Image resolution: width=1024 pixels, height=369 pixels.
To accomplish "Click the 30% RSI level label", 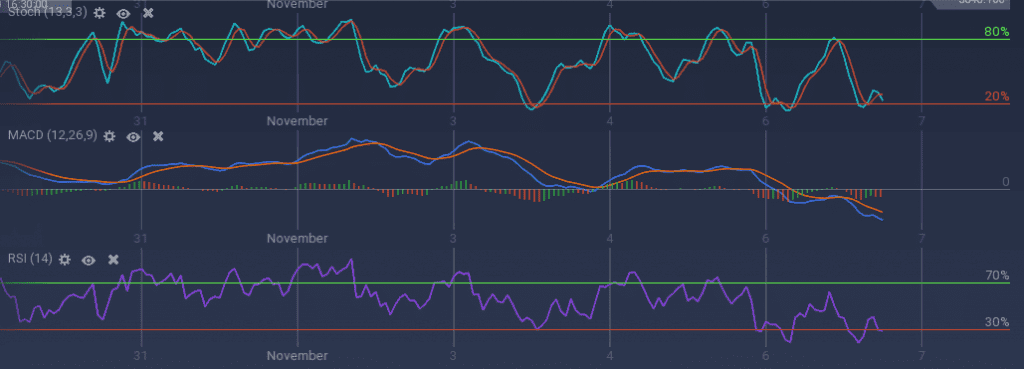I will 997,322.
